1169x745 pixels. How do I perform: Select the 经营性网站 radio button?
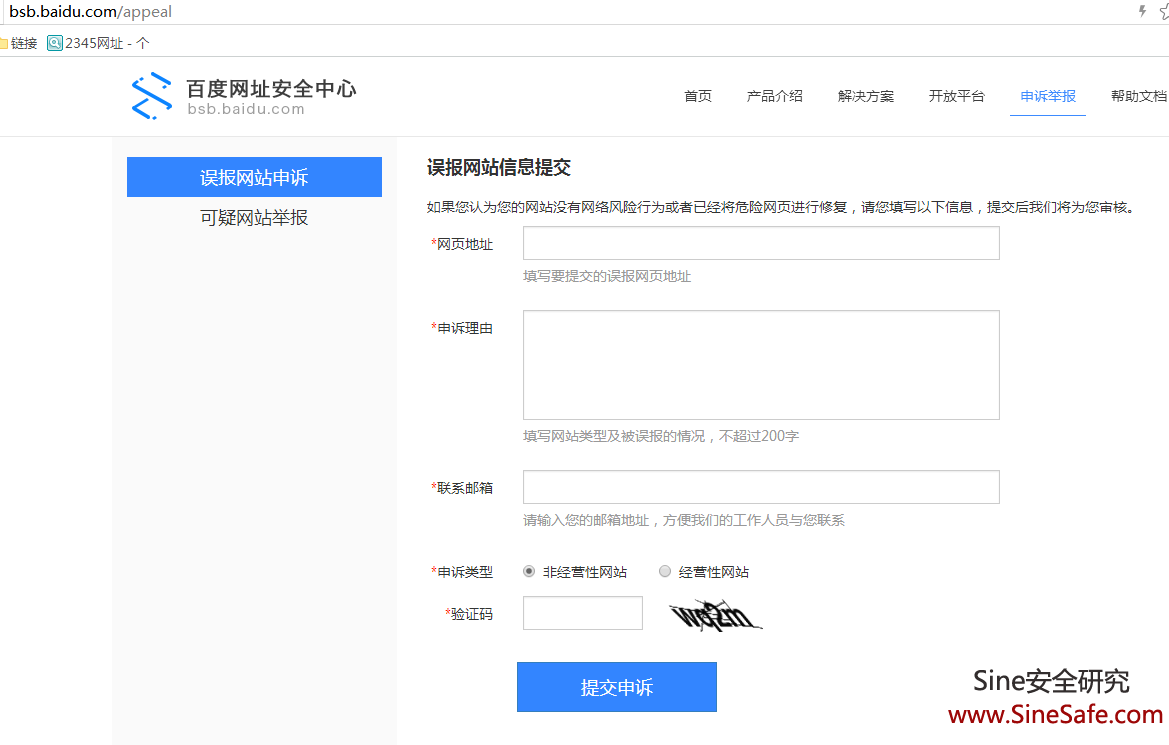pos(665,572)
